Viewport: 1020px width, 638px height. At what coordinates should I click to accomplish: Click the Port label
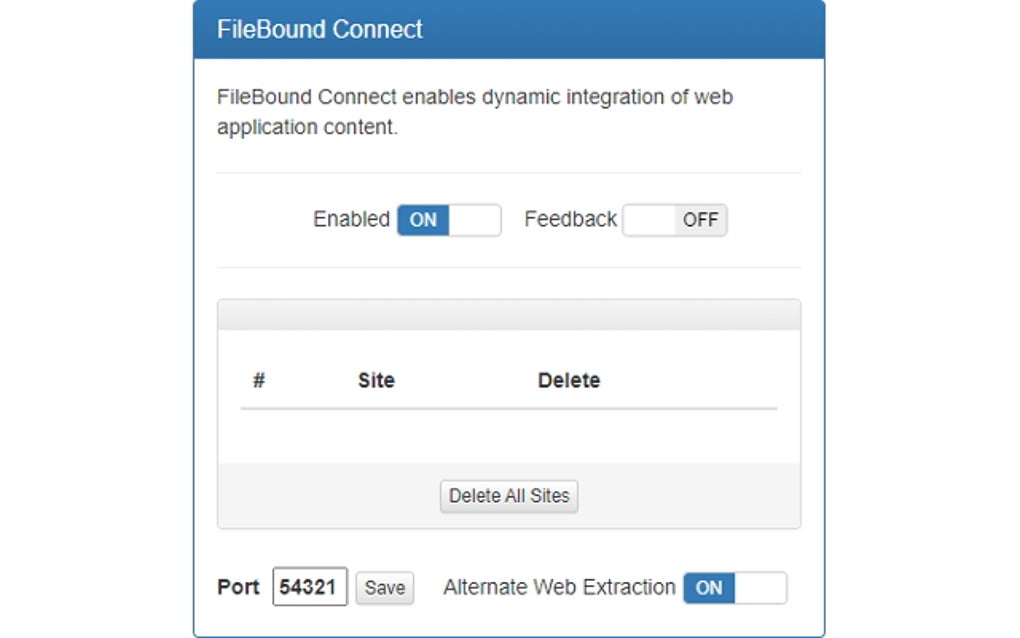click(x=237, y=588)
